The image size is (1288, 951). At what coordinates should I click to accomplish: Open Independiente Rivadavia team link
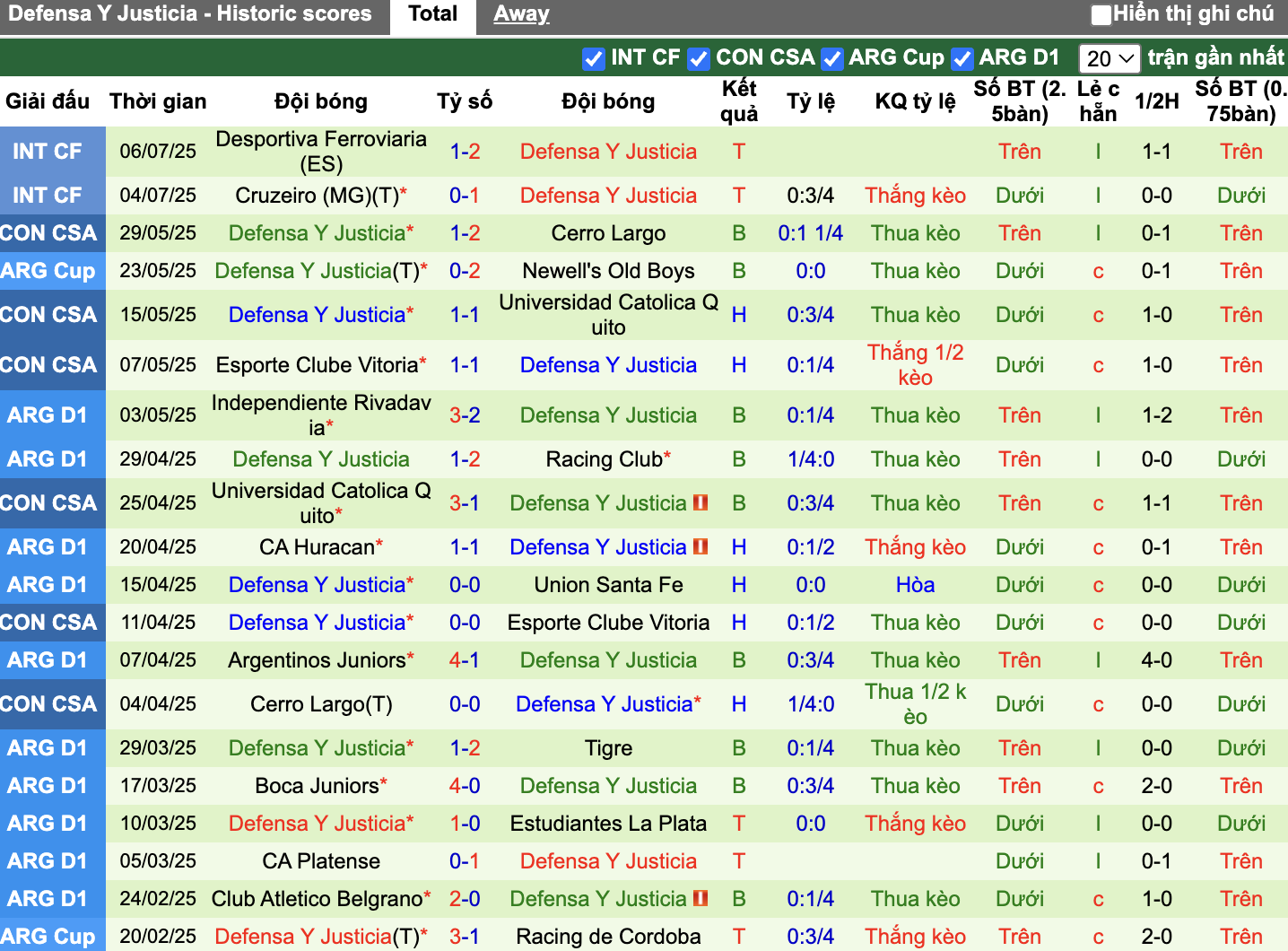tap(321, 415)
